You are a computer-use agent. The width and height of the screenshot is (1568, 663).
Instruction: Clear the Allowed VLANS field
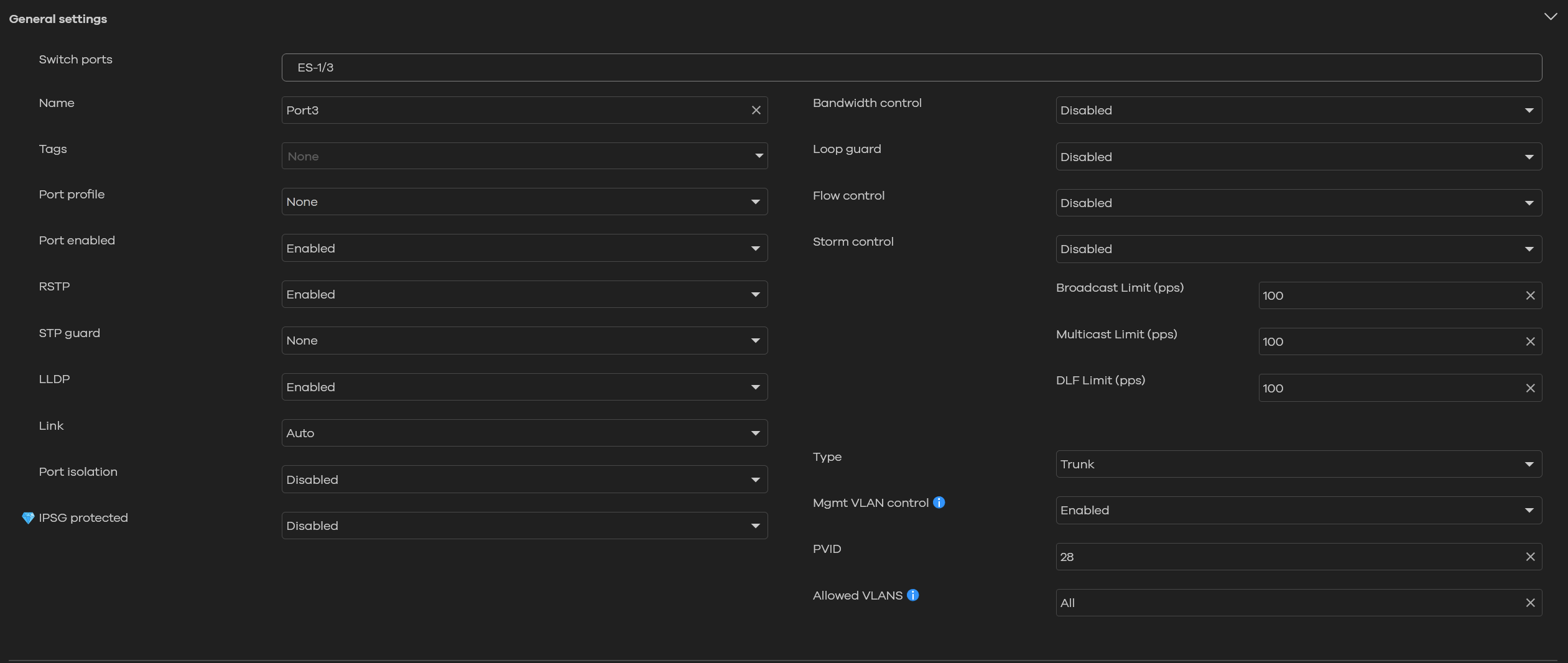click(x=1530, y=603)
